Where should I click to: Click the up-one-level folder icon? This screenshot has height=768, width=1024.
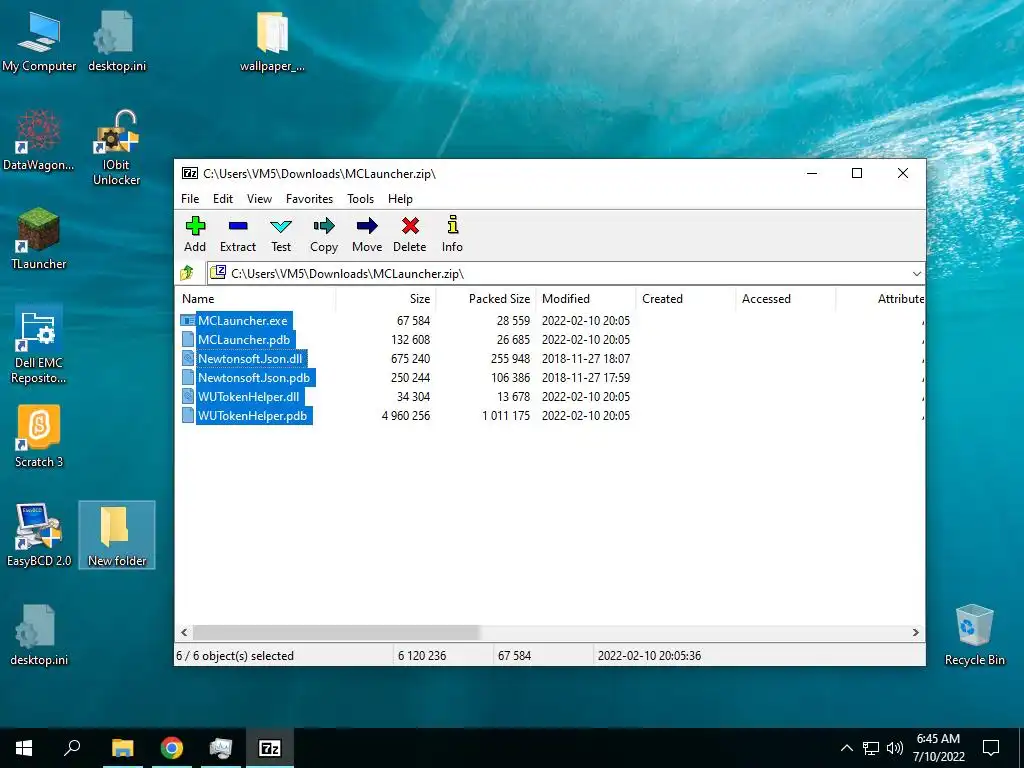point(187,273)
